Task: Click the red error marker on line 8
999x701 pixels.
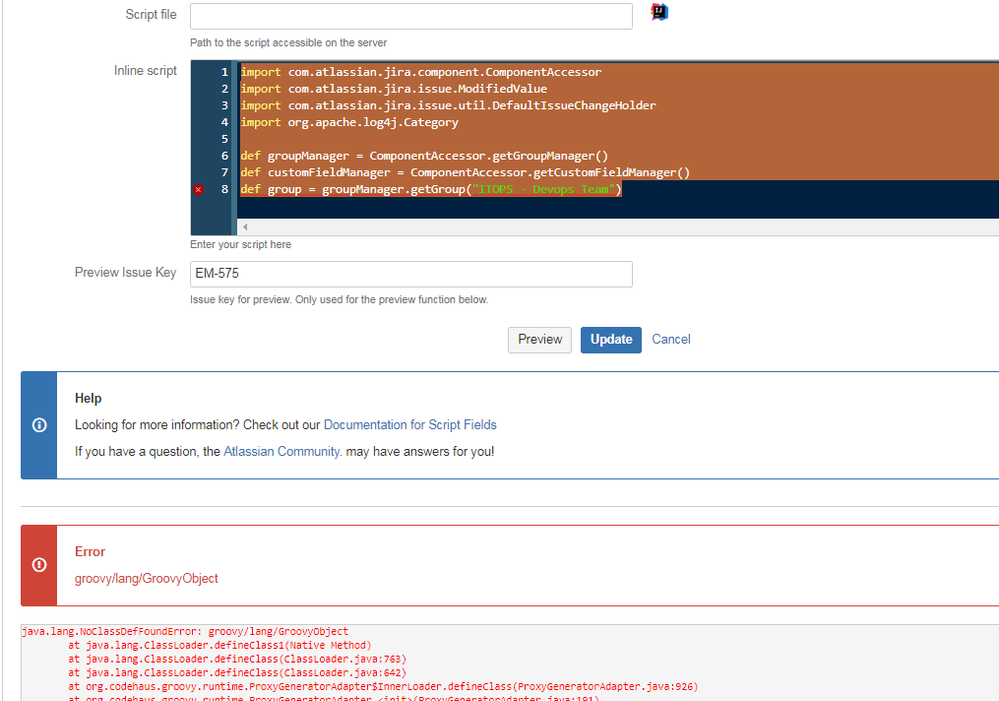Action: pos(199,189)
